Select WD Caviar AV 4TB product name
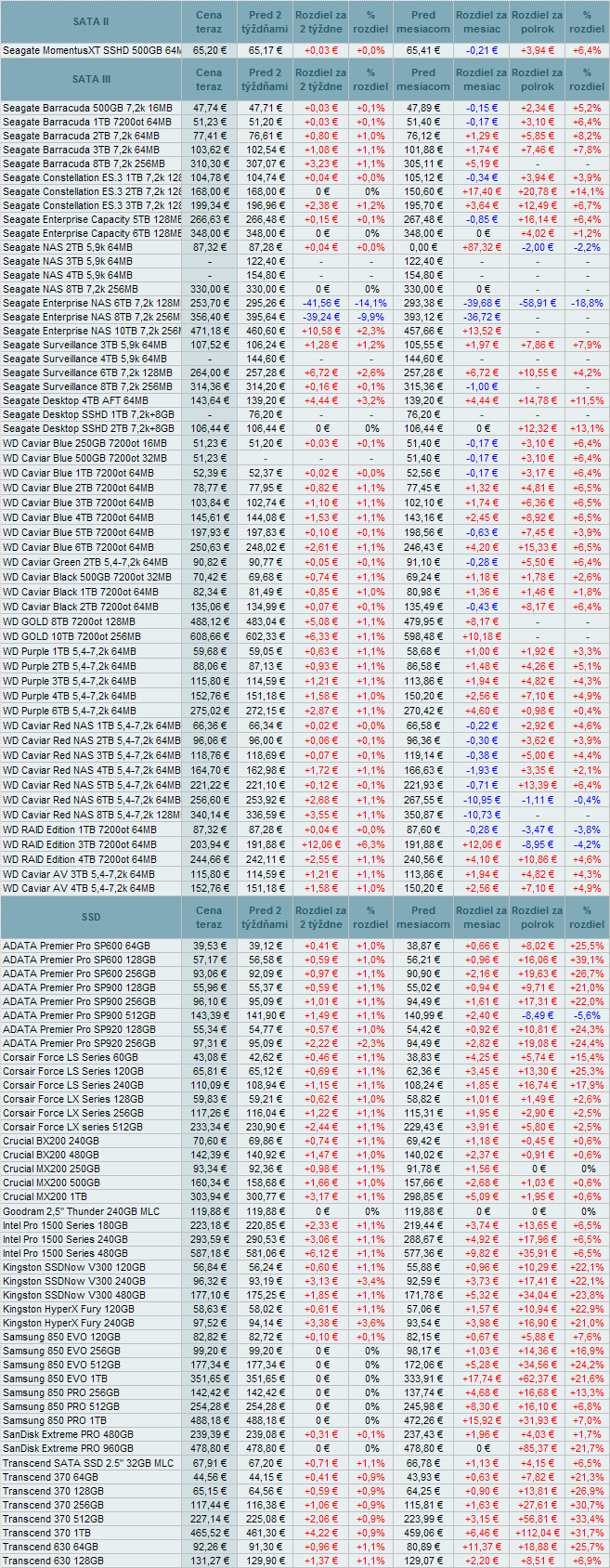Screen dimensions: 610x1568 (79, 888)
